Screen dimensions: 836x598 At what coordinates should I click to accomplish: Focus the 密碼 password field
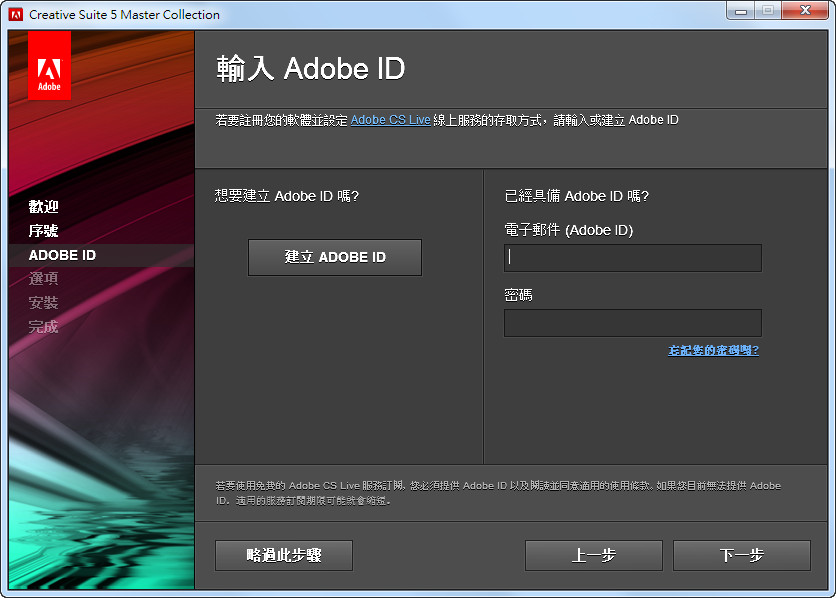click(x=633, y=323)
